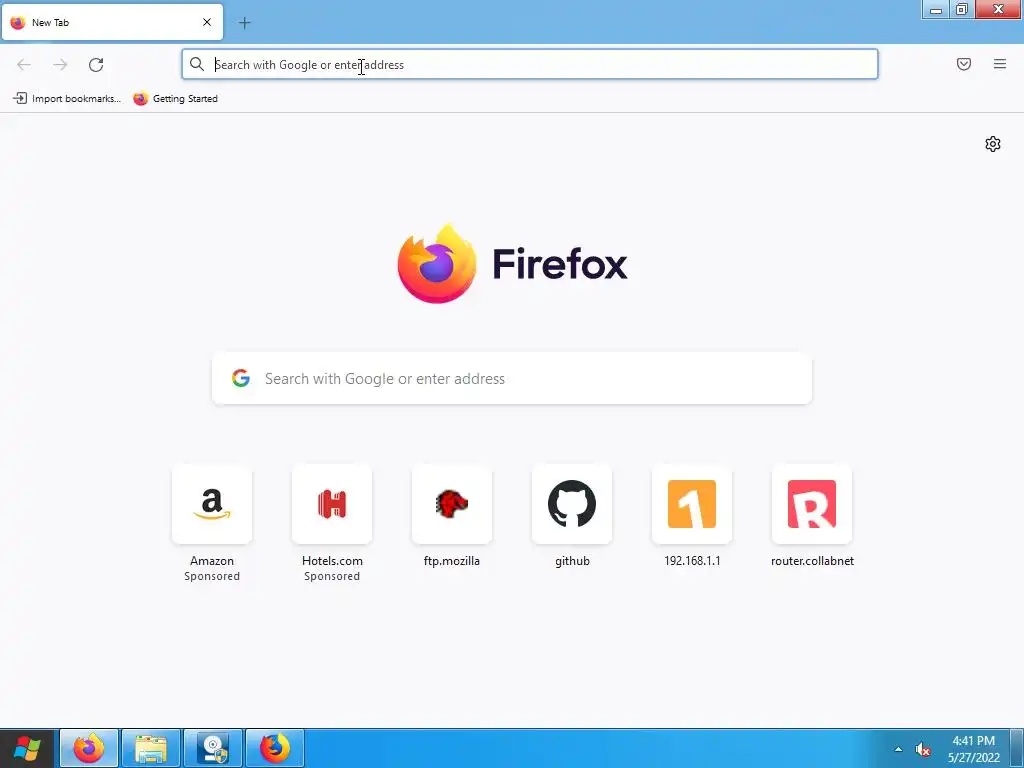Click the first Firefox taskbar icon
1024x768 pixels.
[x=89, y=748]
